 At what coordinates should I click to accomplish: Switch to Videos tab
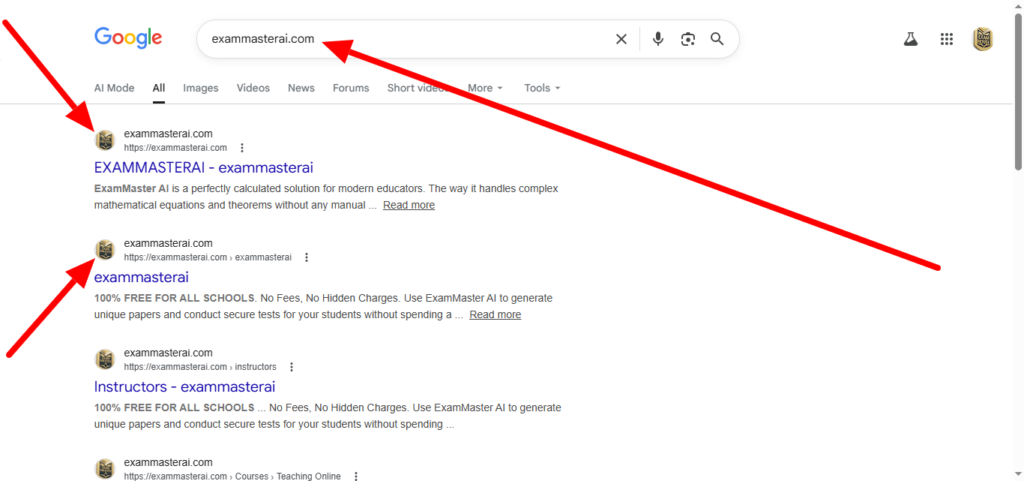[253, 88]
